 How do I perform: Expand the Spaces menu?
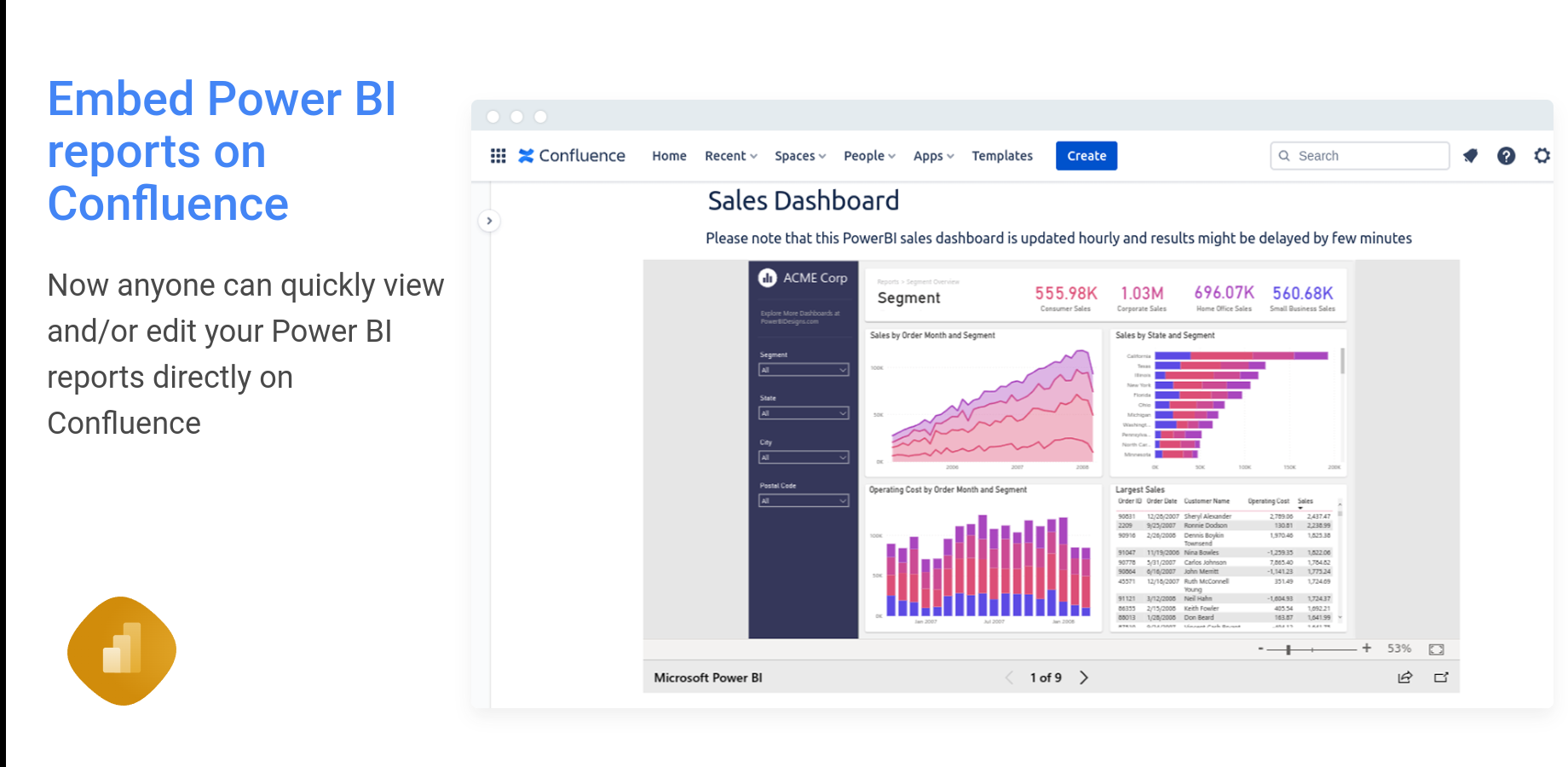pos(800,156)
